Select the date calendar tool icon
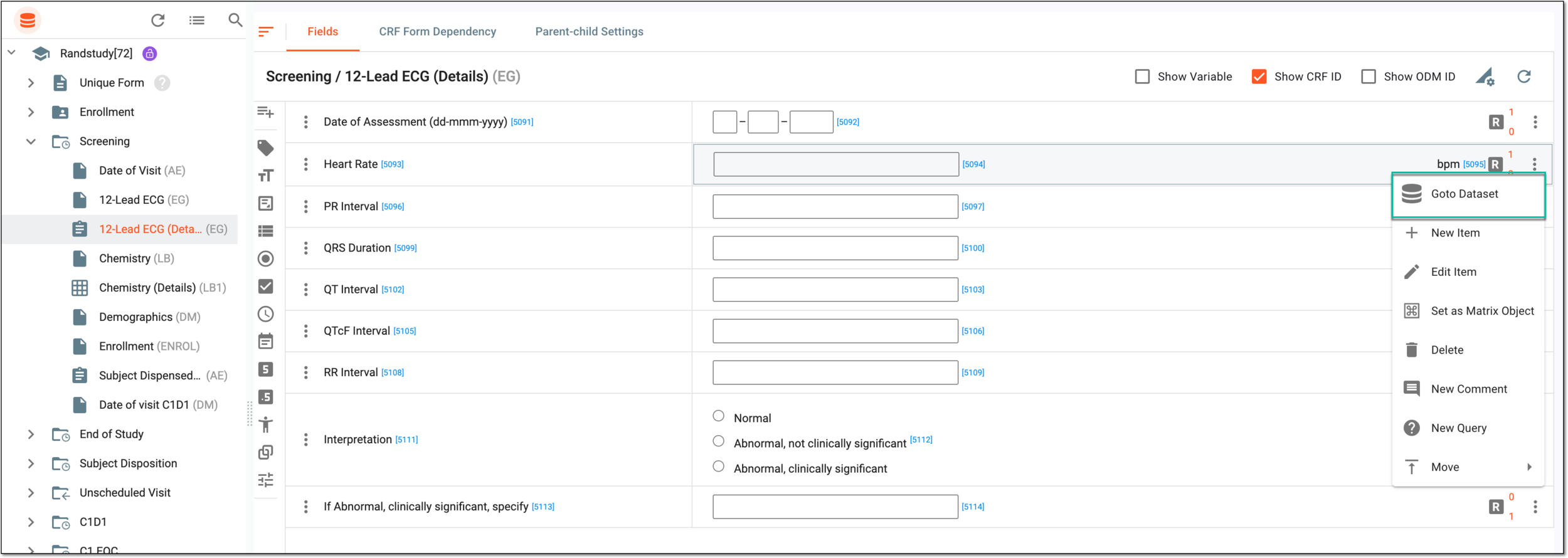This screenshot has width=1568, height=558. point(266,341)
